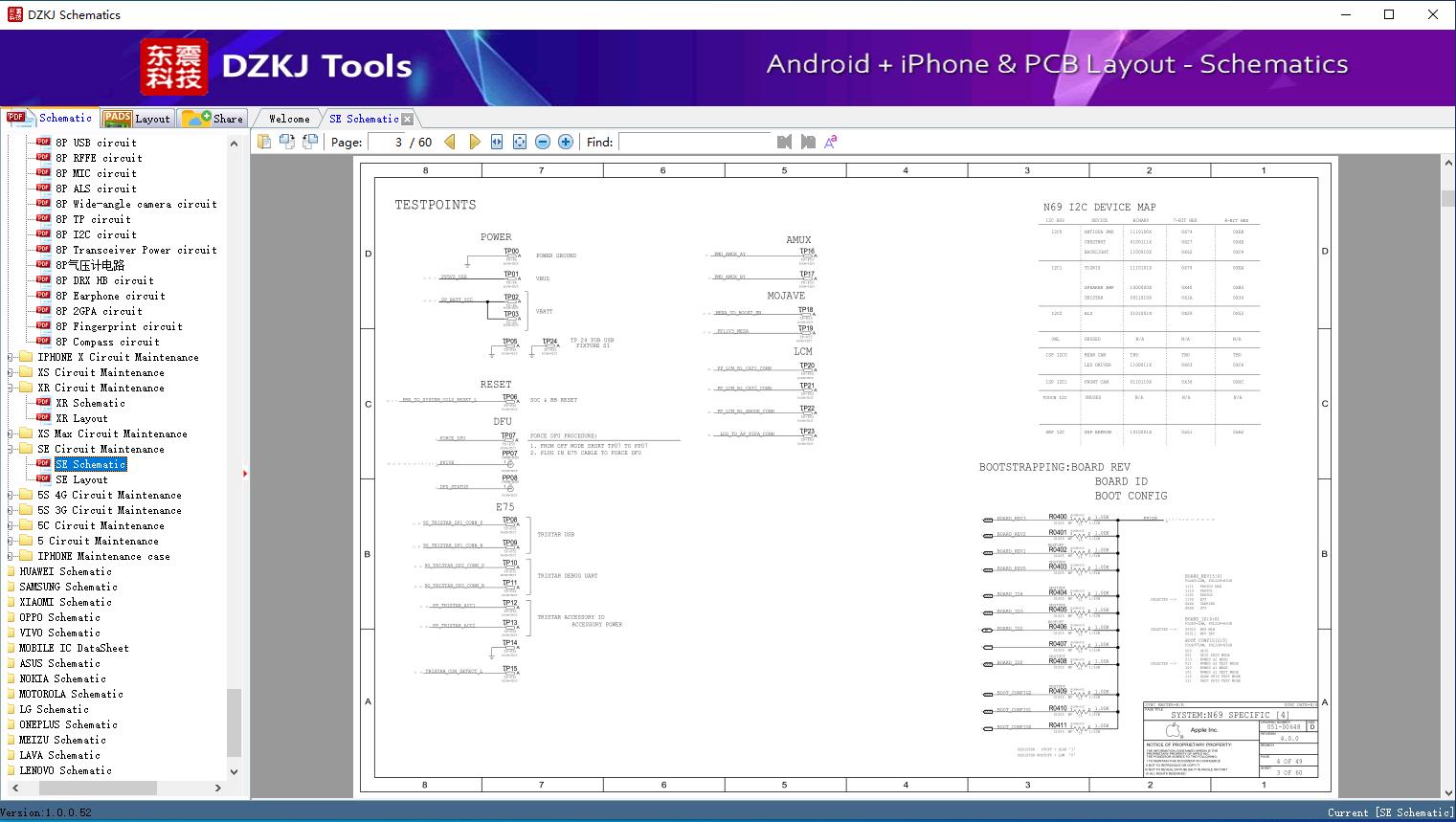
Task: Click the folder icon of HUAWEI Schematic
Action: [11, 571]
